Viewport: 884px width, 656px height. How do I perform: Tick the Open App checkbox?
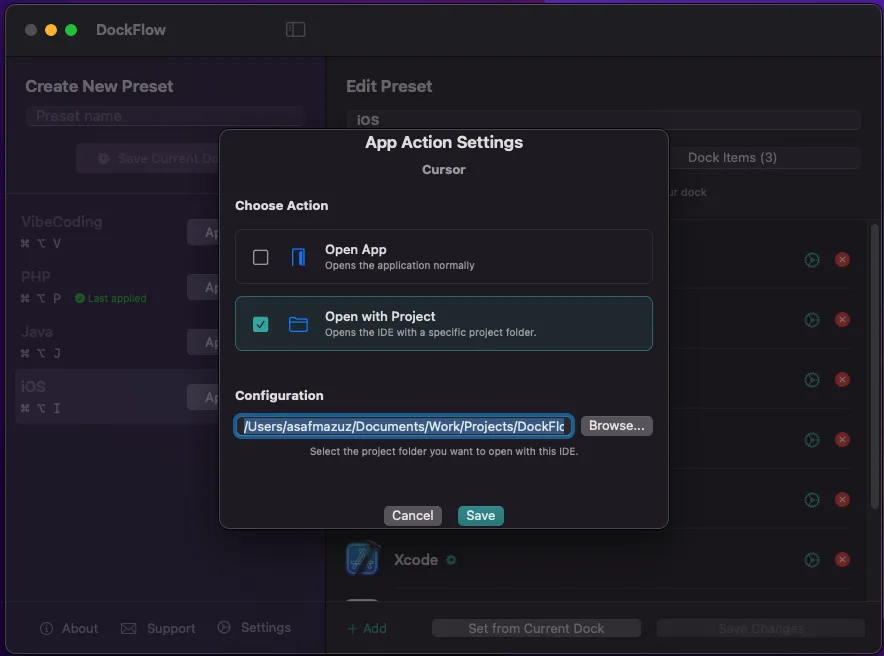[x=260, y=258]
